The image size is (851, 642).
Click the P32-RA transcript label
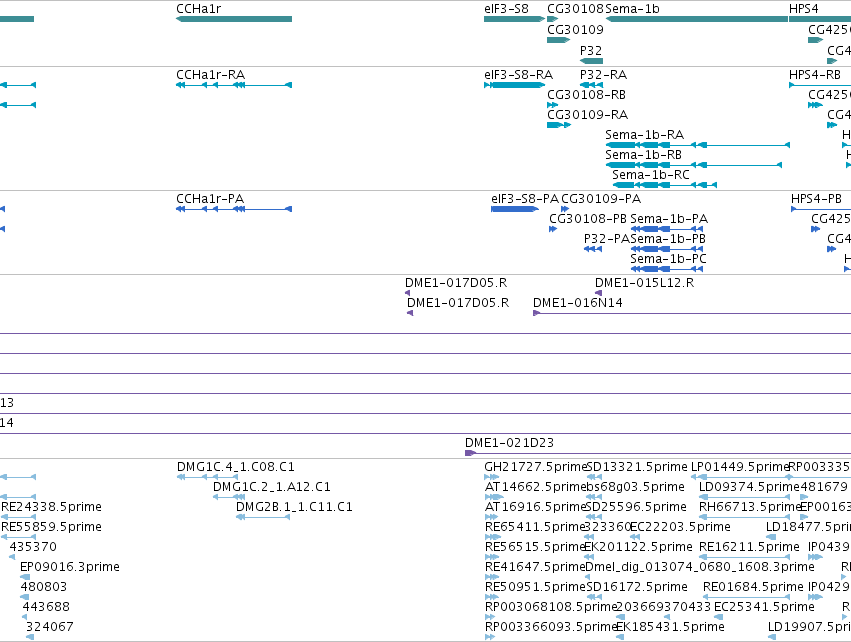(603, 74)
